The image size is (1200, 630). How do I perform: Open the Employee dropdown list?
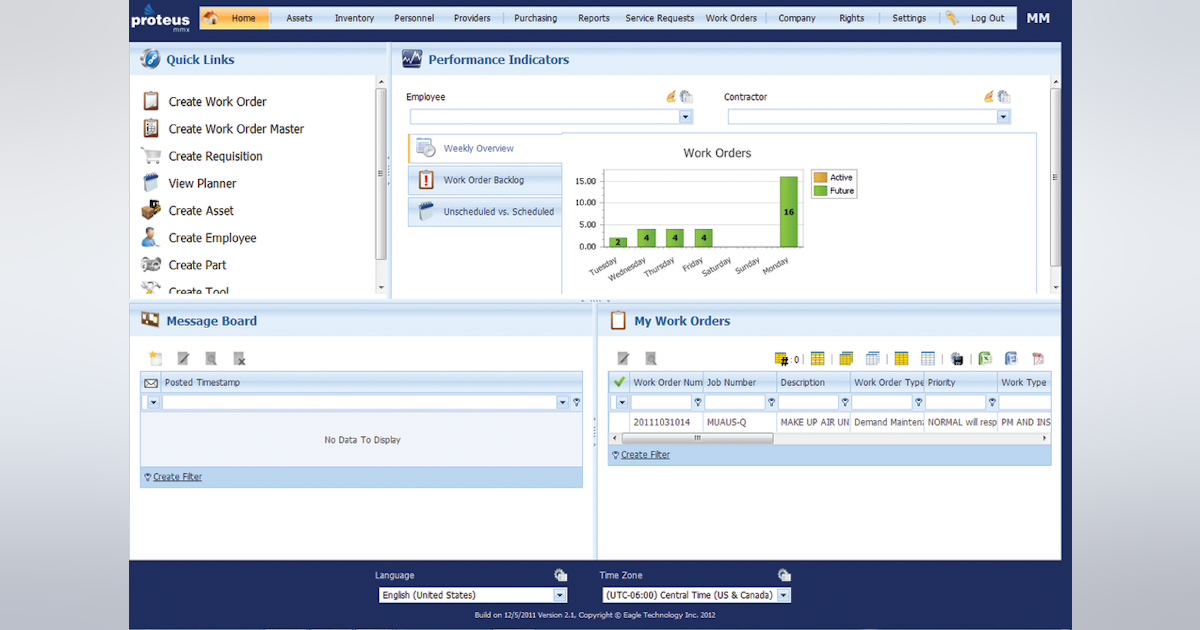coord(685,117)
